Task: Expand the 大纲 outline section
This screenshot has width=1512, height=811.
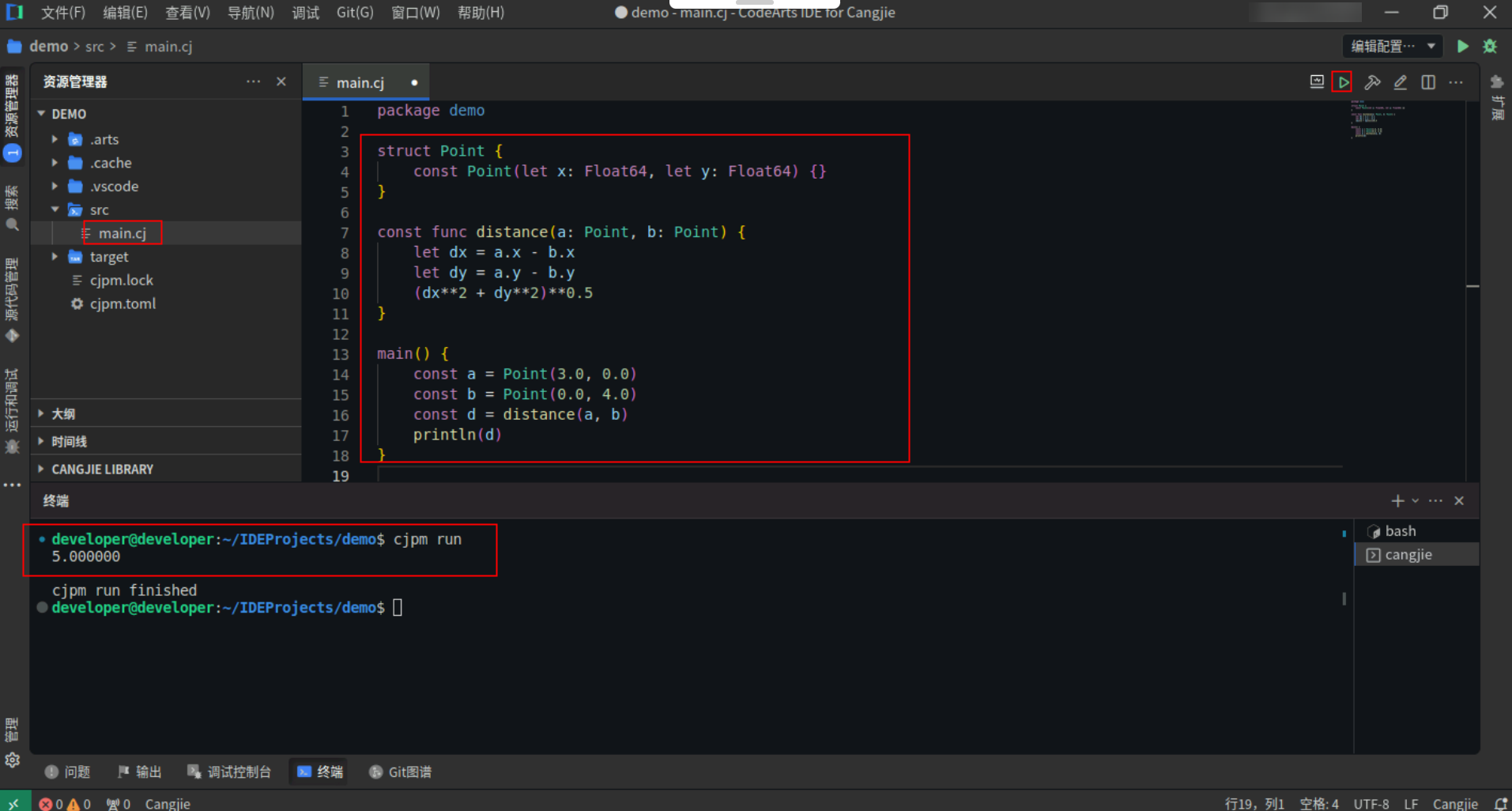Action: pyautogui.click(x=63, y=414)
